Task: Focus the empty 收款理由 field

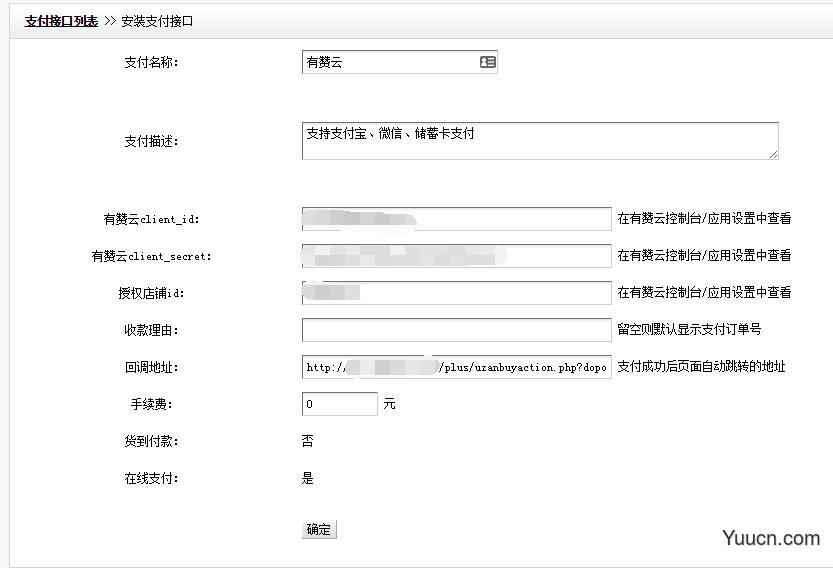Action: (x=456, y=330)
